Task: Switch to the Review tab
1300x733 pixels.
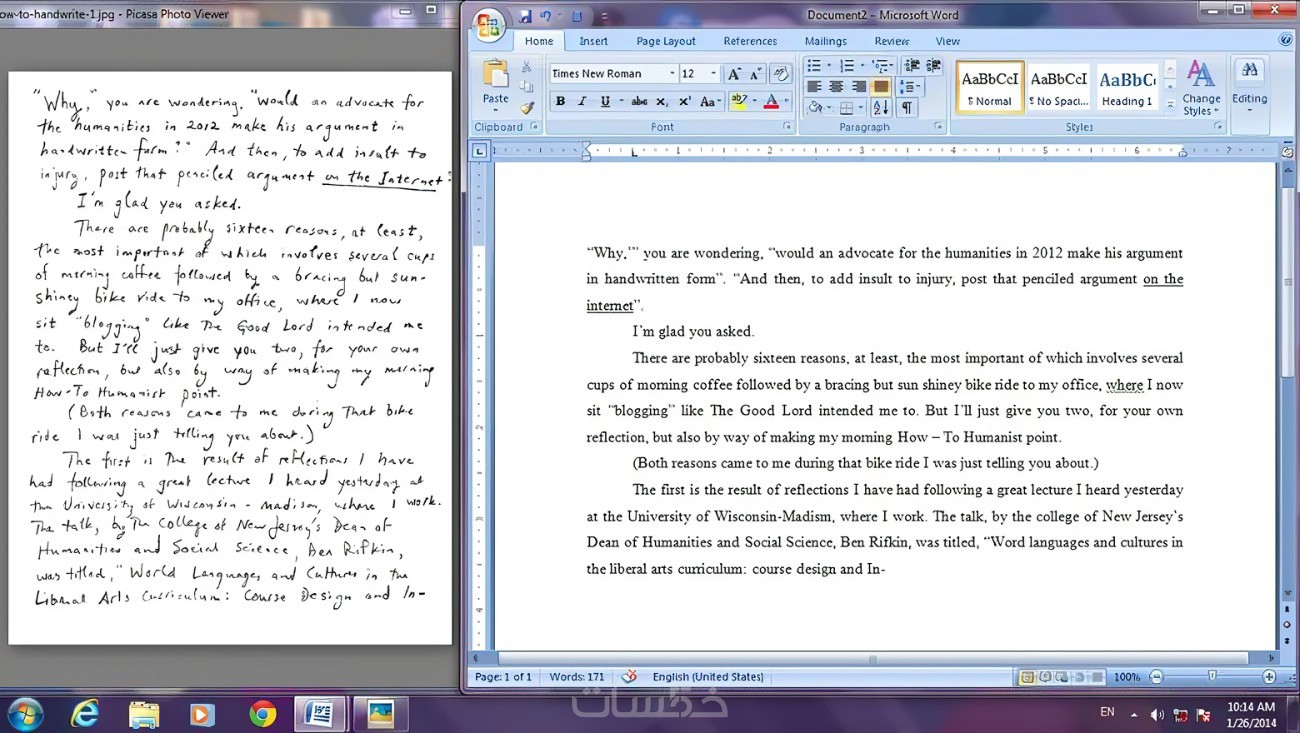Action: (x=891, y=41)
